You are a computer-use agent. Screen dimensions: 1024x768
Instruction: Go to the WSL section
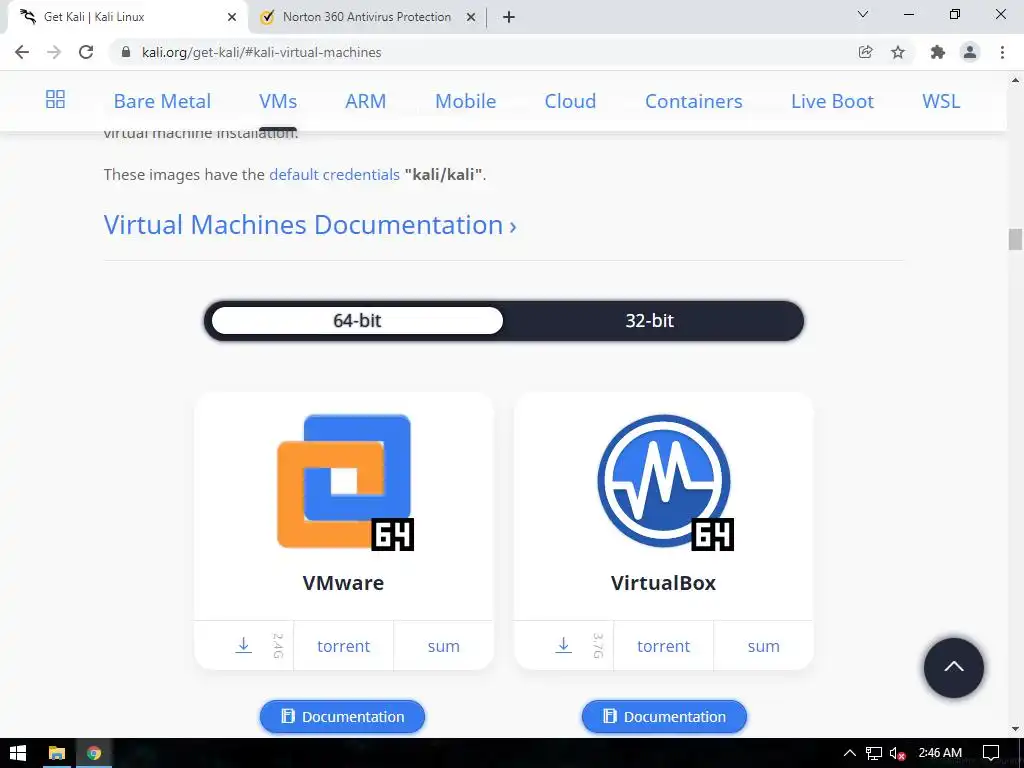pos(941,101)
